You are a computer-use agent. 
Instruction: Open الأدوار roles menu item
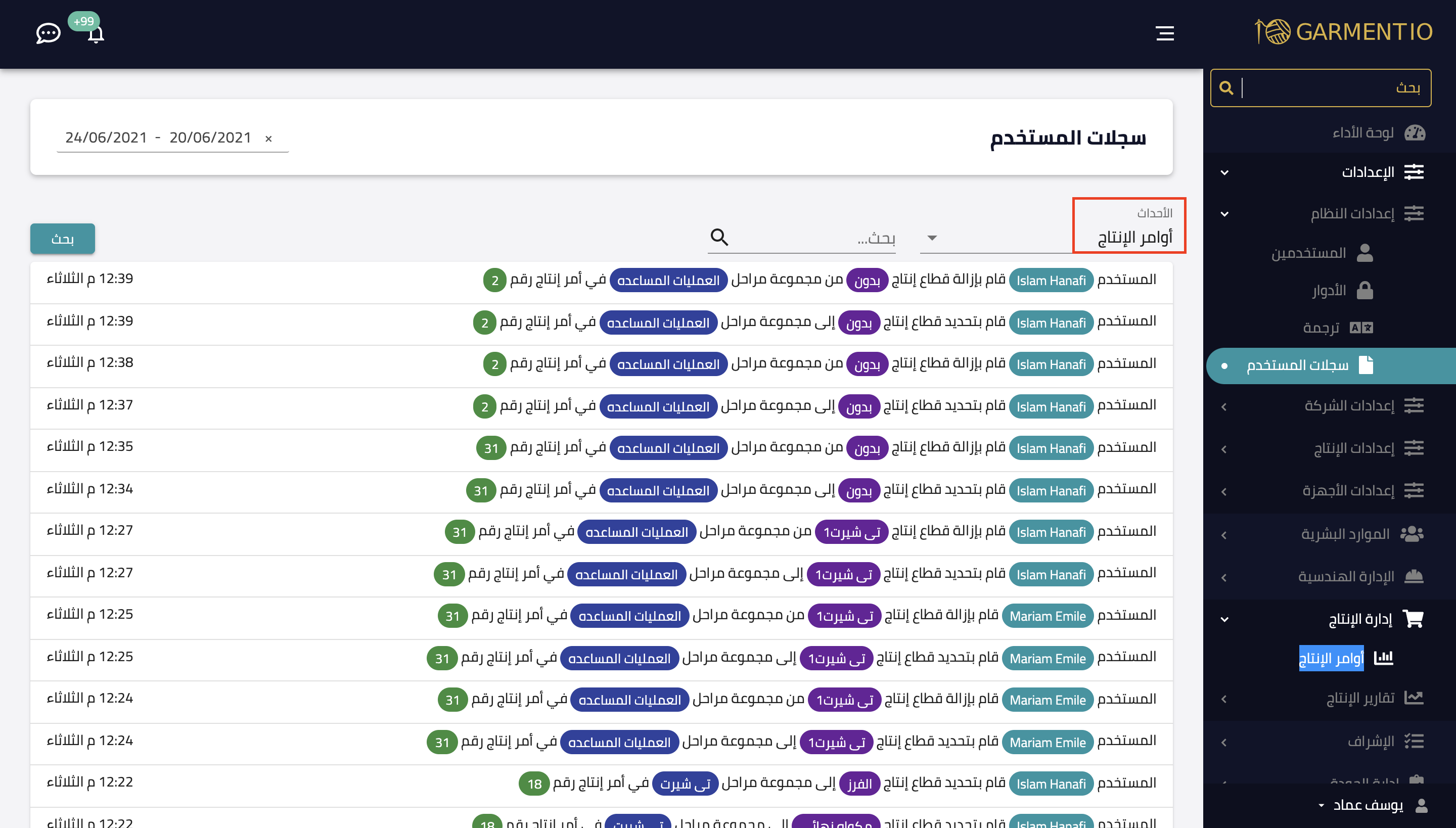tap(1329, 291)
